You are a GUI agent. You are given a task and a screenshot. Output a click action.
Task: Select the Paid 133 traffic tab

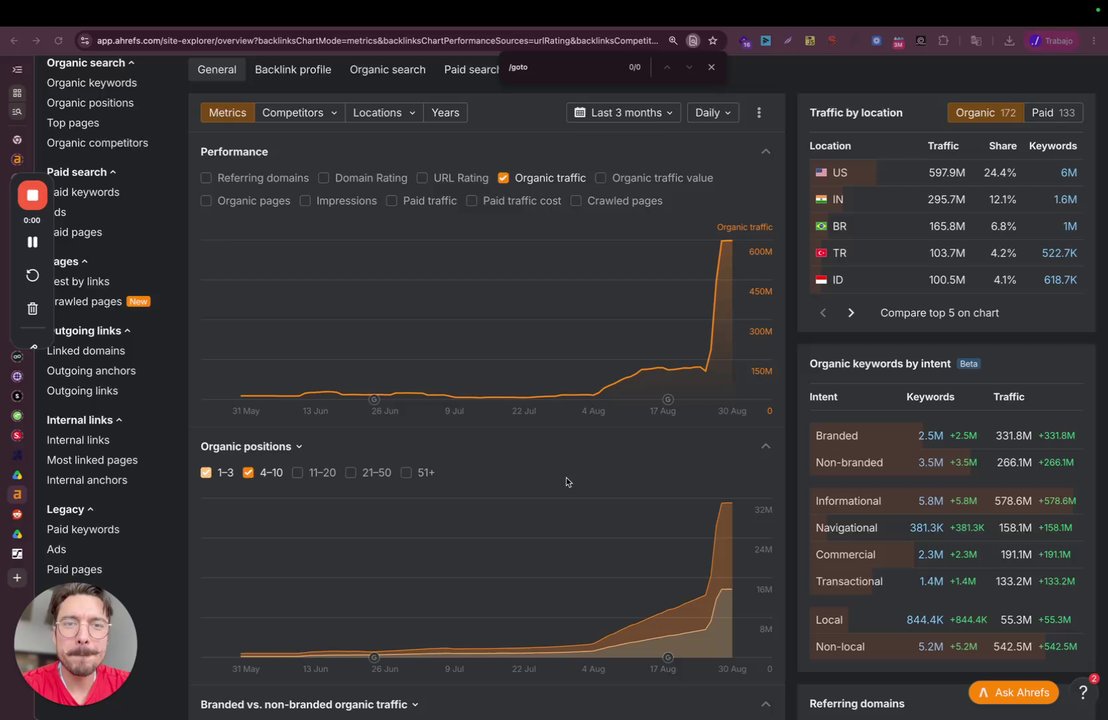click(1053, 112)
